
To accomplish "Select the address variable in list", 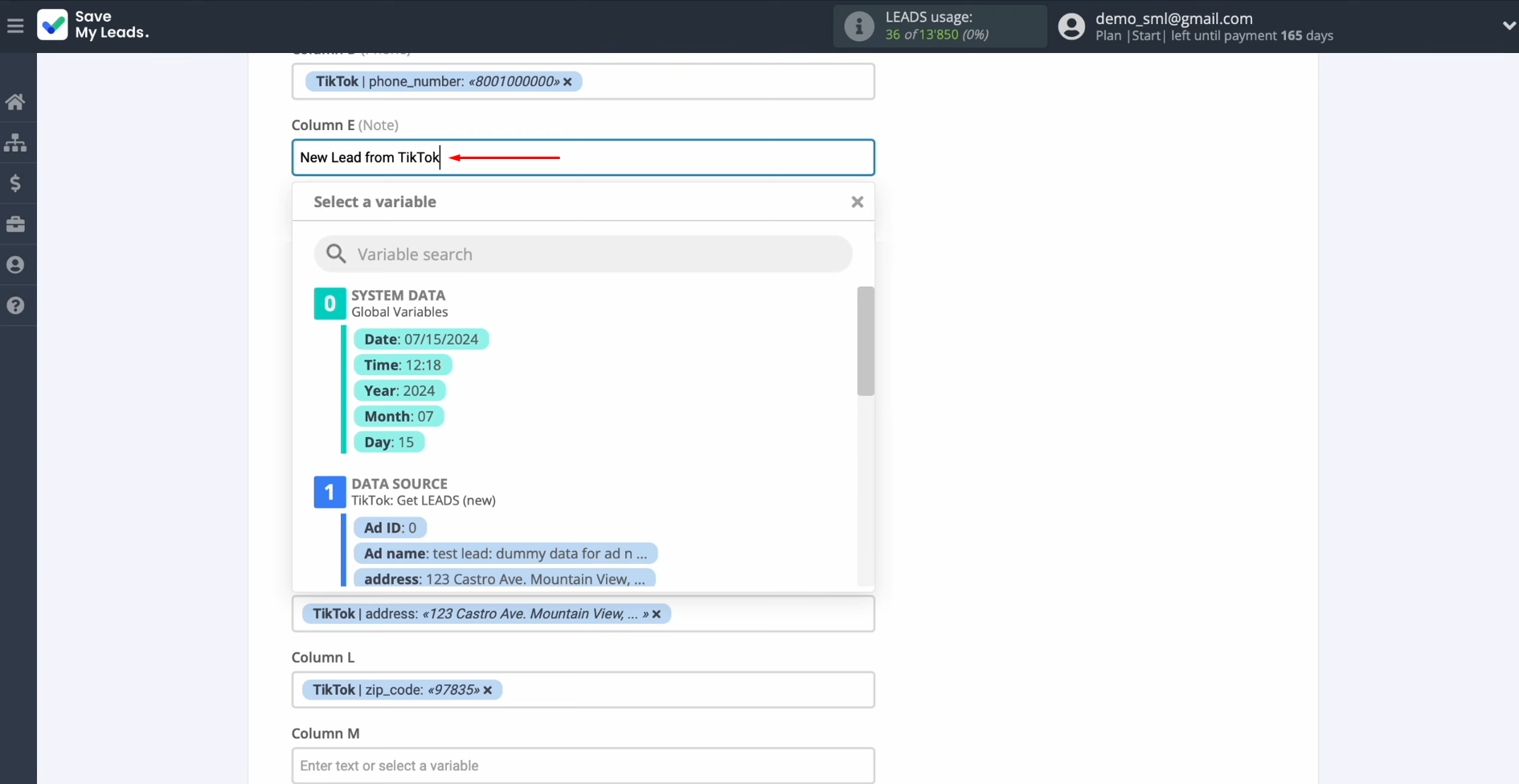I will point(505,579).
